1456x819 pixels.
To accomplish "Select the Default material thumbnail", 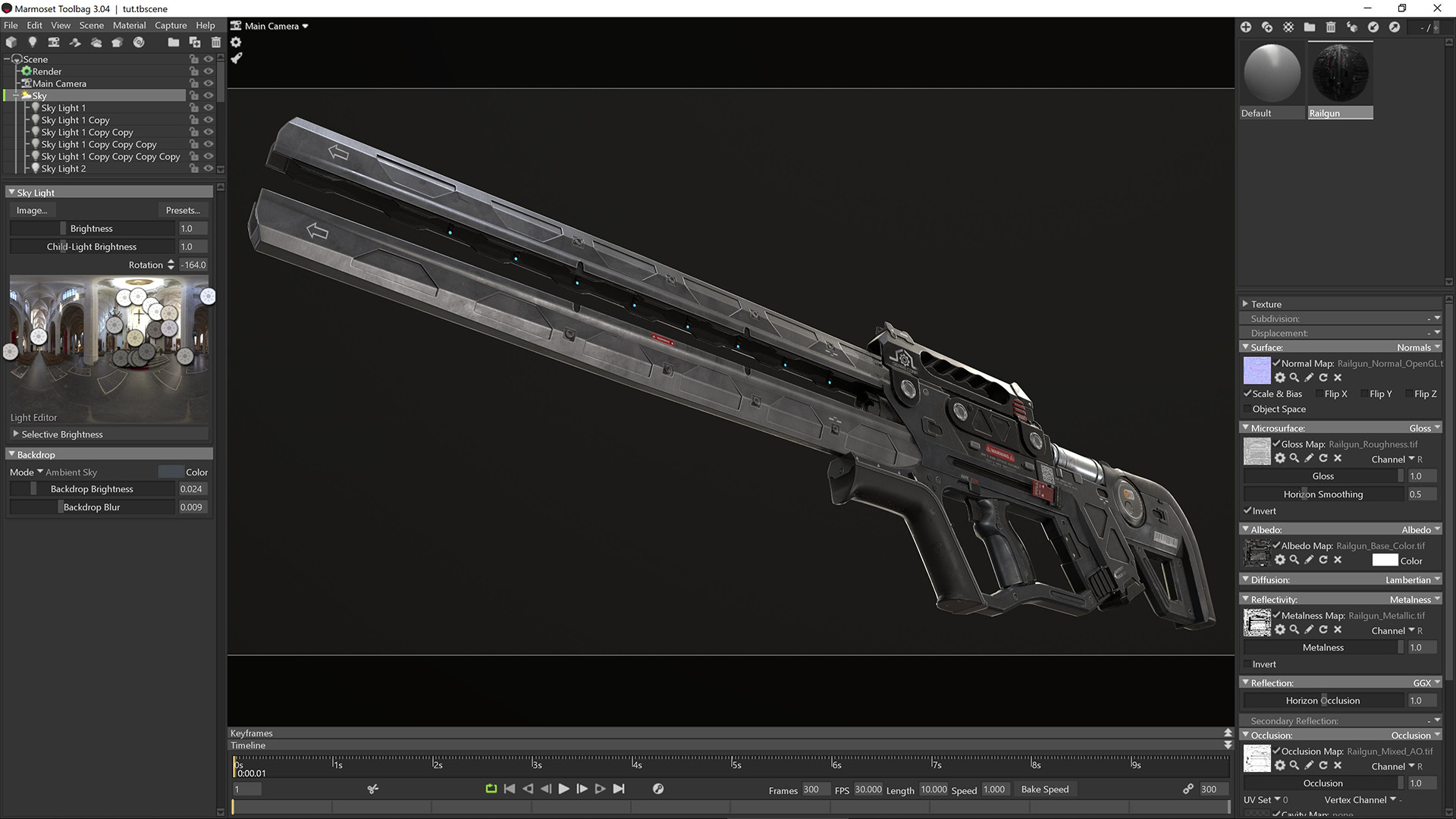I will tap(1272, 80).
